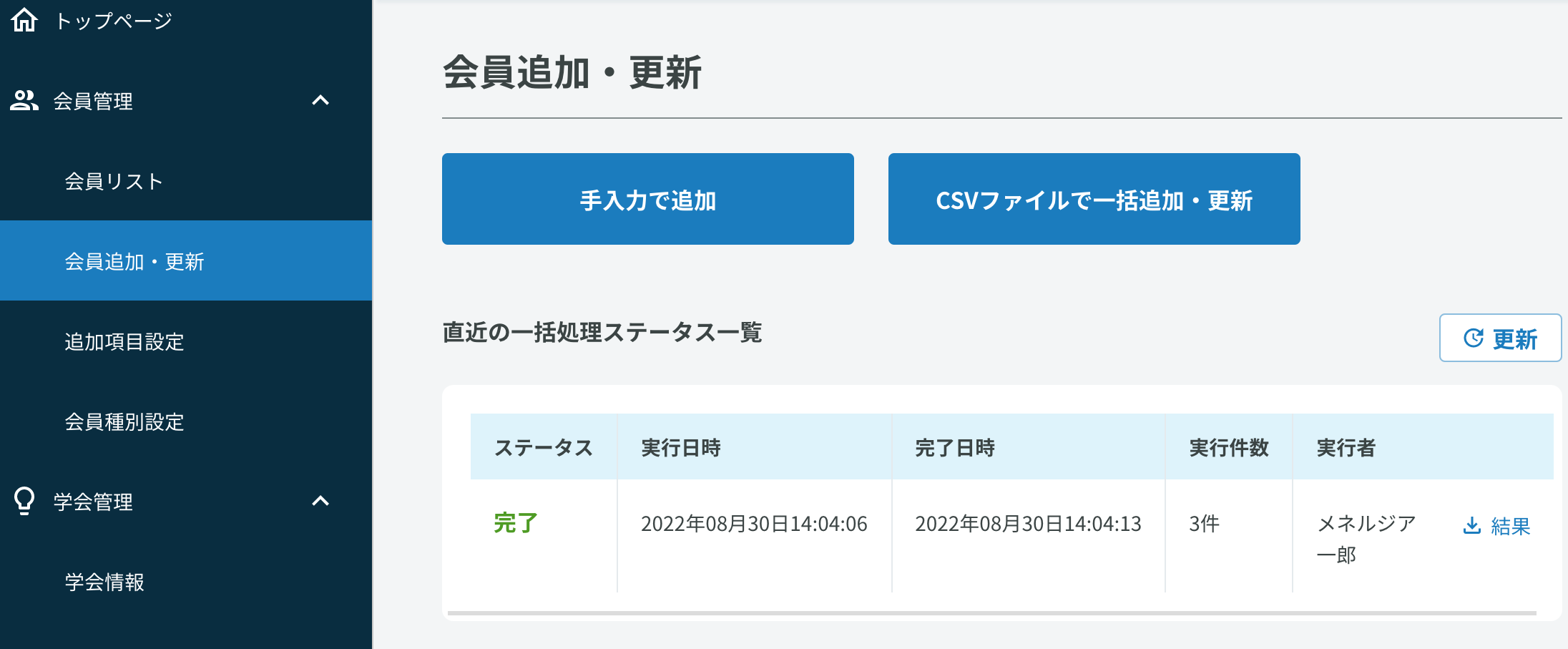
Task: Click the download icon next to 結果
Action: (x=1472, y=526)
